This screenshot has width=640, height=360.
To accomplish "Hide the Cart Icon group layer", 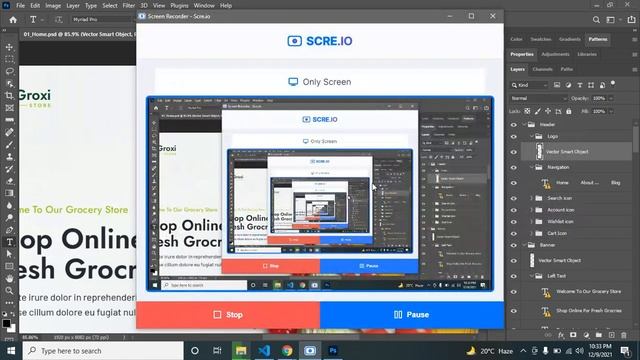I will (x=513, y=233).
